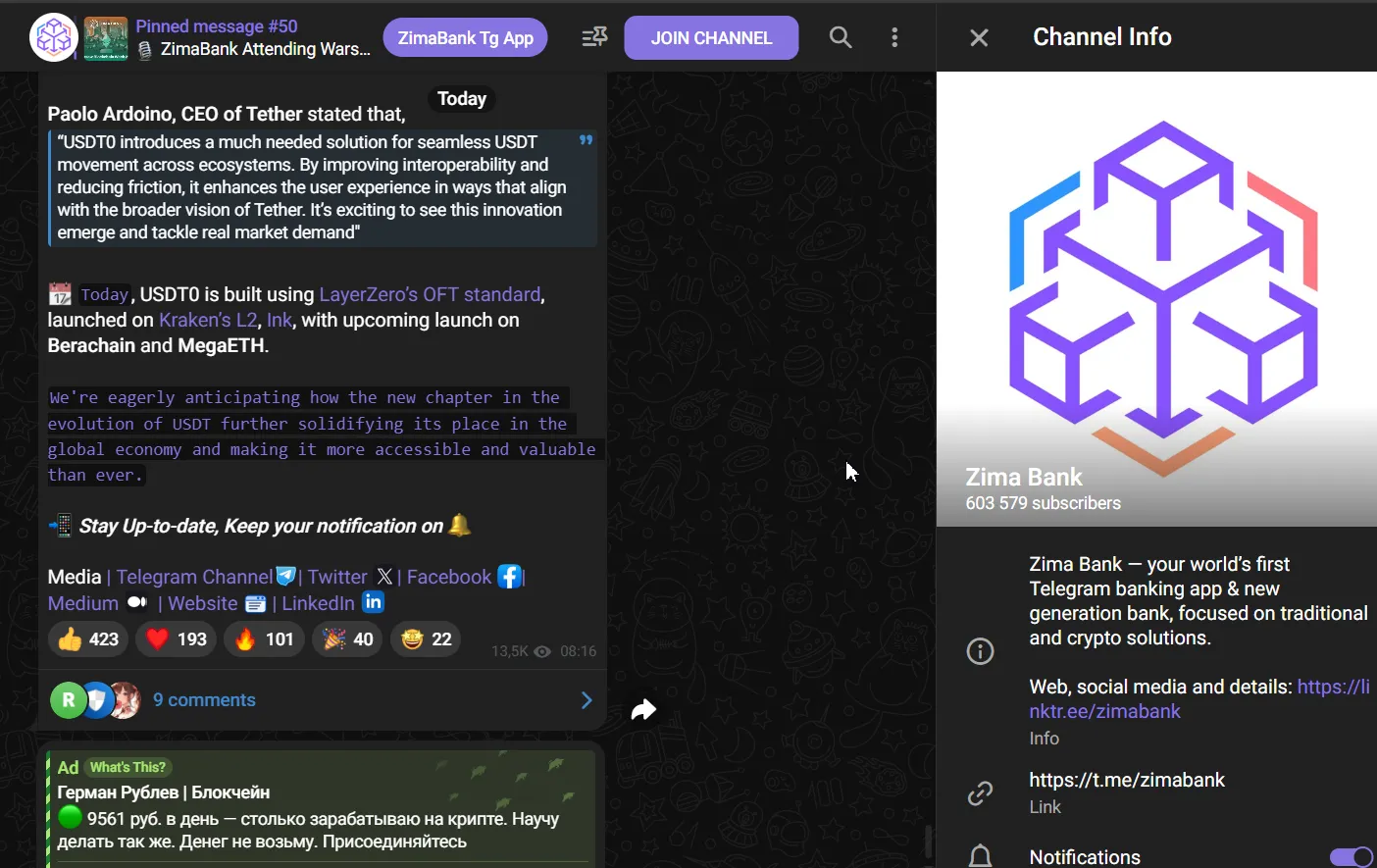
Task: Open the t.me/zimabank channel link
Action: click(x=1127, y=780)
